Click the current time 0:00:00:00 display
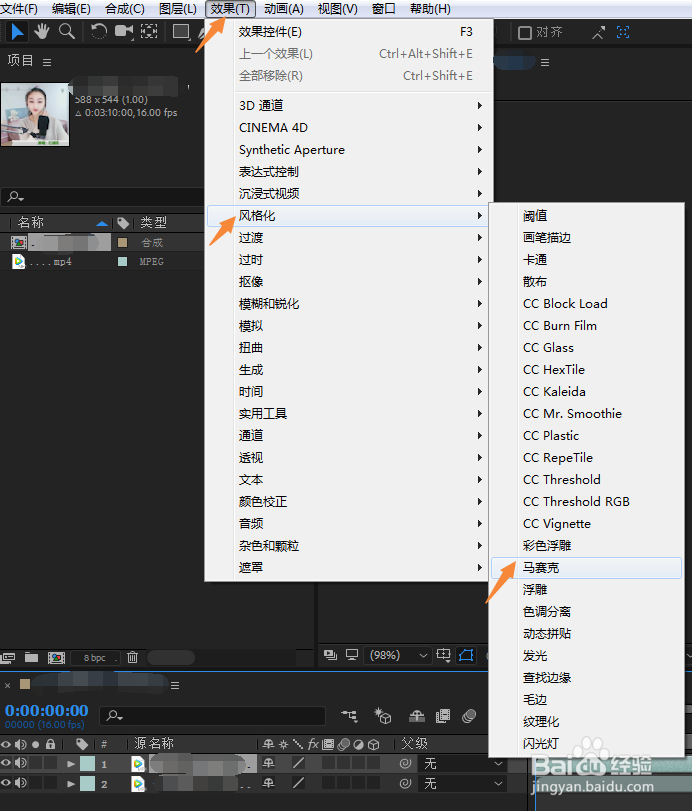Viewport: 692px width, 811px height. [x=47, y=710]
